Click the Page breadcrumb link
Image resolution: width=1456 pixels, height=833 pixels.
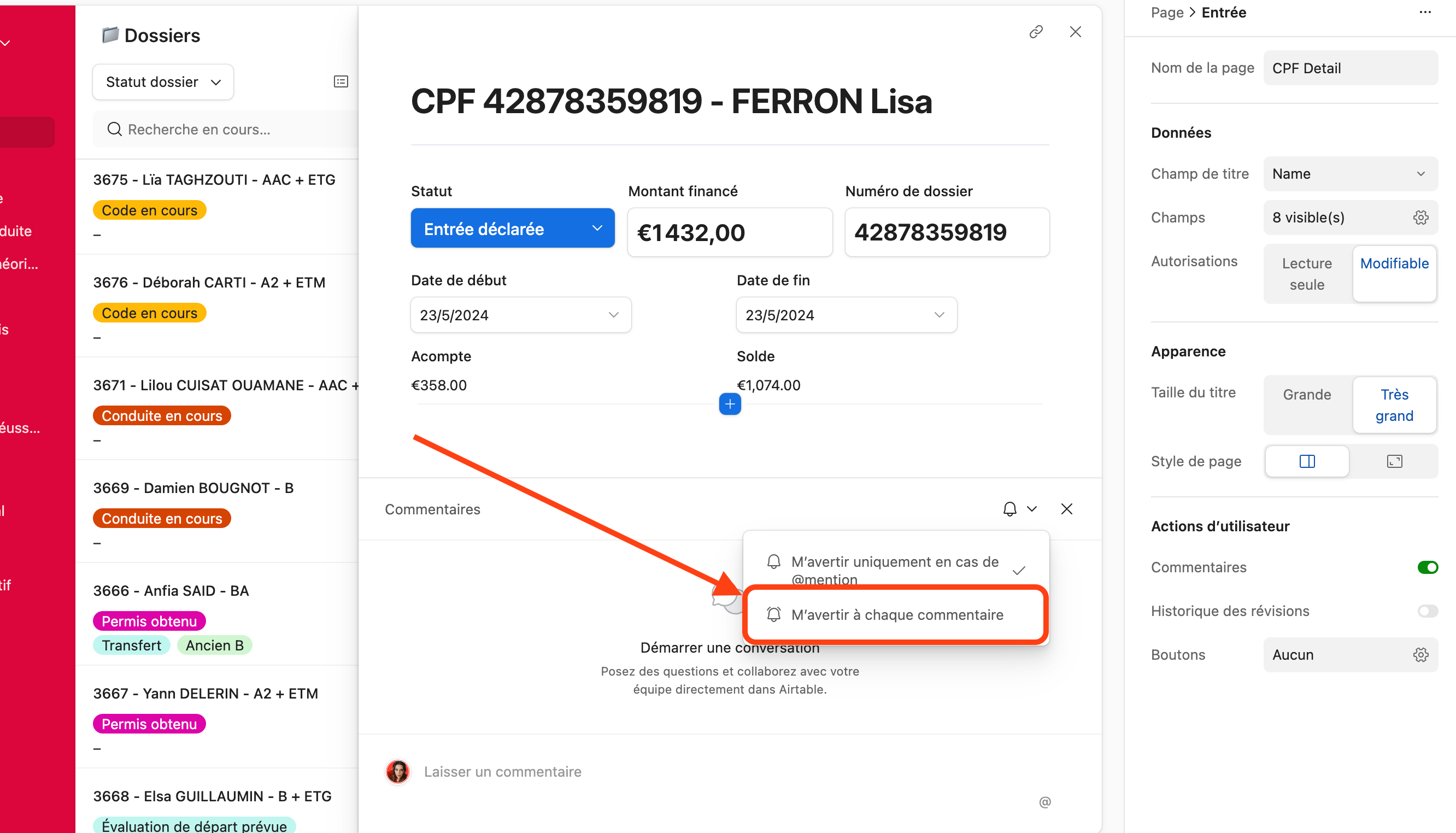1167,13
